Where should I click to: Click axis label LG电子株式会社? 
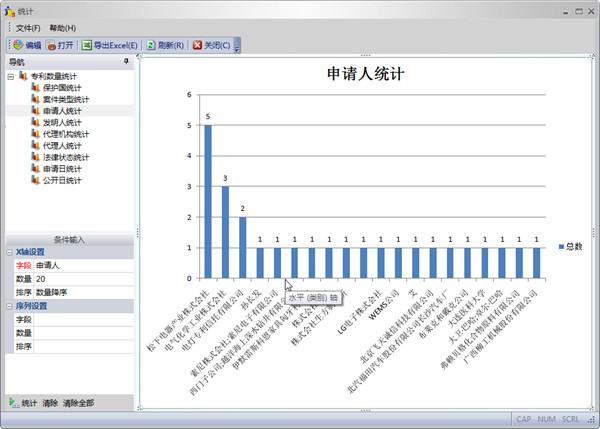point(360,312)
